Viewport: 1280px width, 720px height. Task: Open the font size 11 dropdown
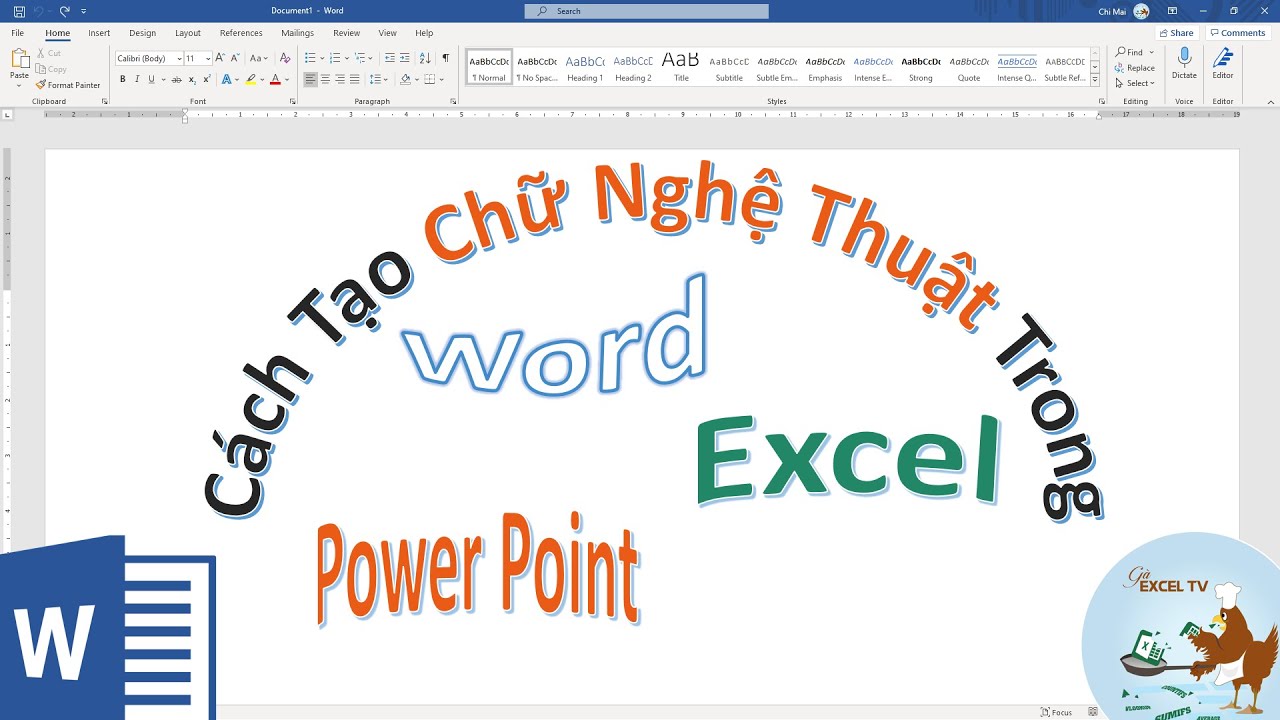coord(208,59)
